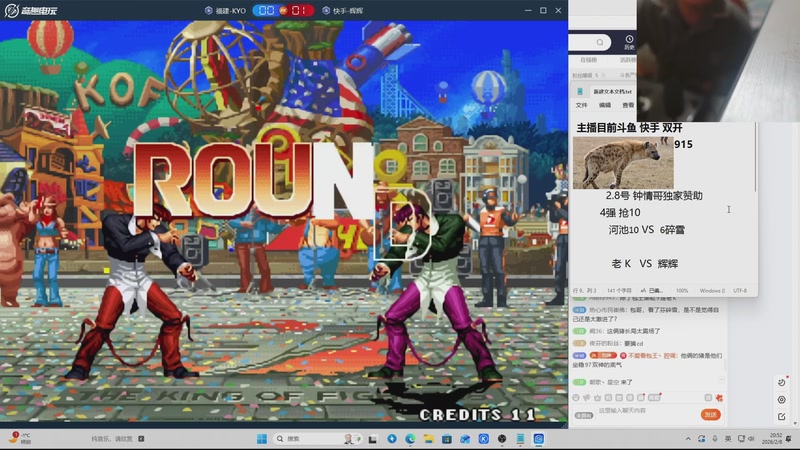Click the Windows line-ending status entry
The image size is (800, 450).
(x=712, y=291)
